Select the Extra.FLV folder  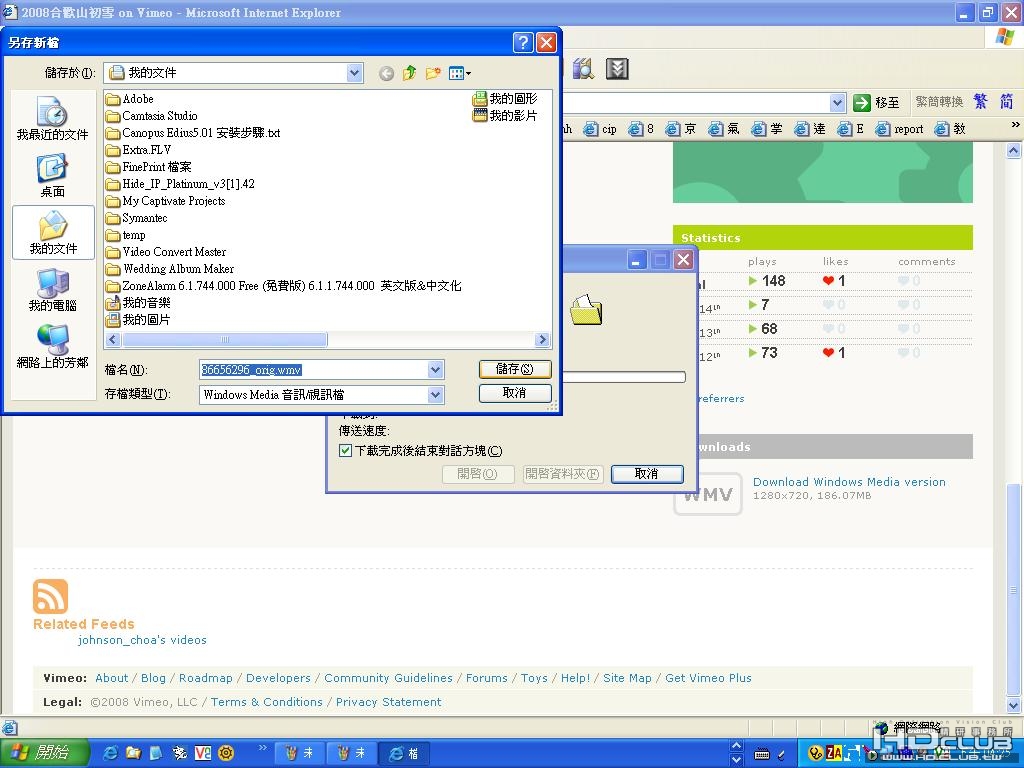(x=138, y=150)
